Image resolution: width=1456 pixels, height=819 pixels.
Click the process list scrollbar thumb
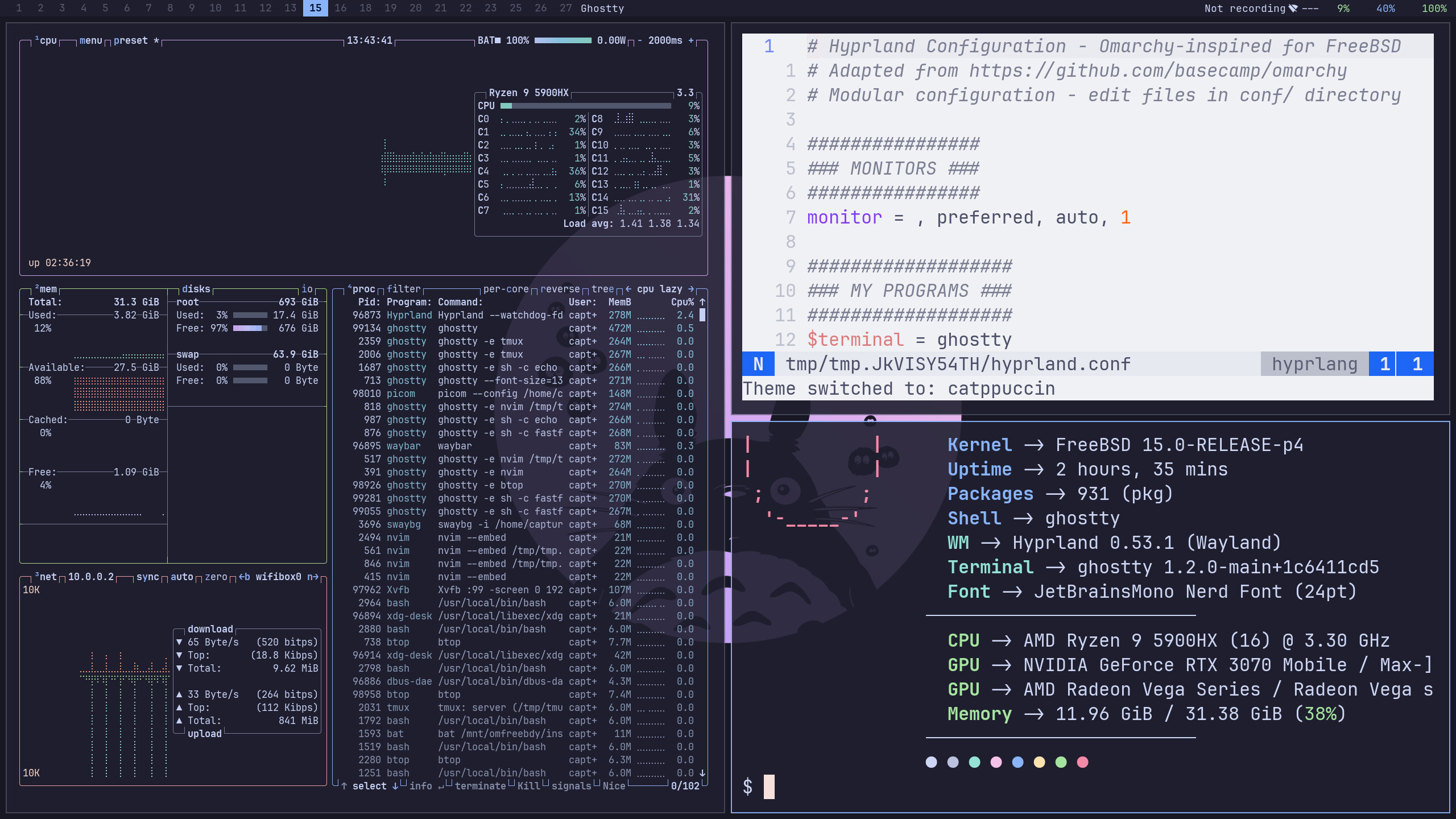pos(702,315)
